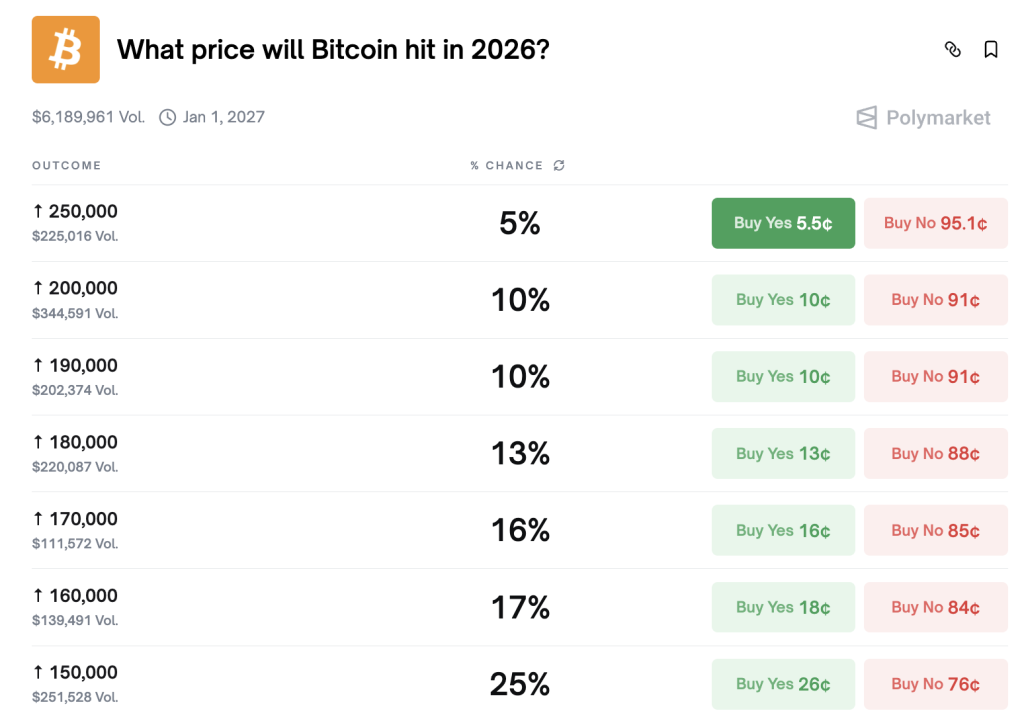Click the Polymarket logo
Screen dimensions: 1024x721
pos(923,118)
